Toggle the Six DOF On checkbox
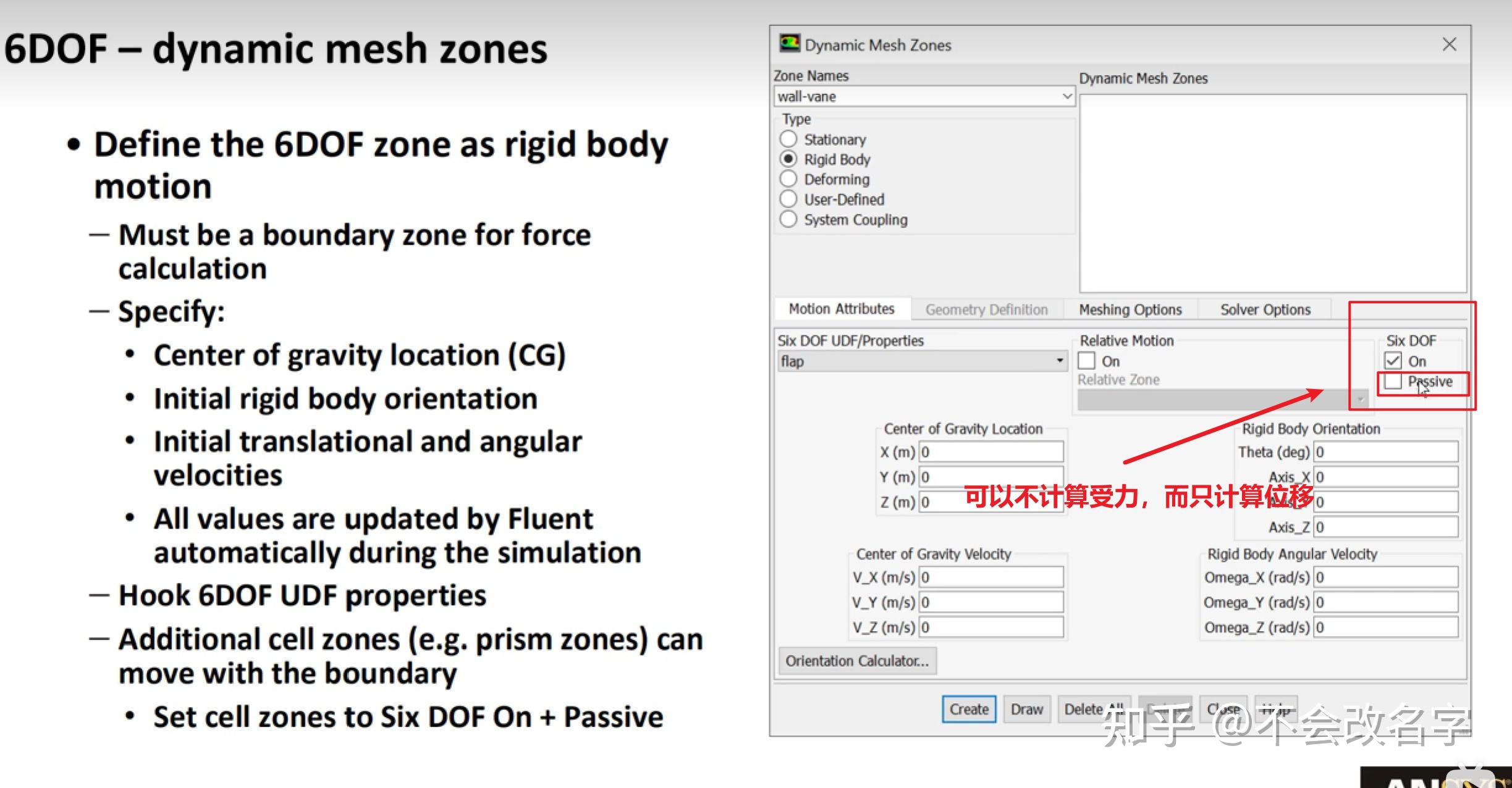 click(x=1393, y=361)
